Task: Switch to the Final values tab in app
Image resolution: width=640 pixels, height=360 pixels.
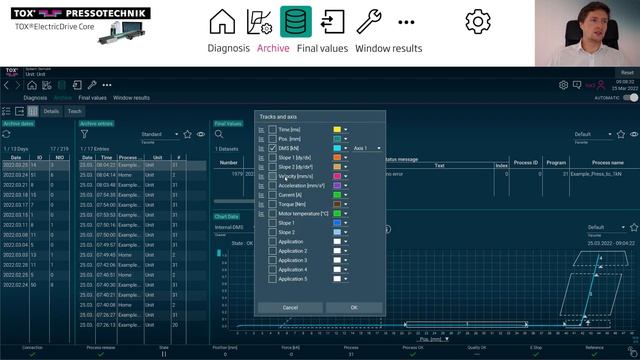Action: [x=92, y=98]
